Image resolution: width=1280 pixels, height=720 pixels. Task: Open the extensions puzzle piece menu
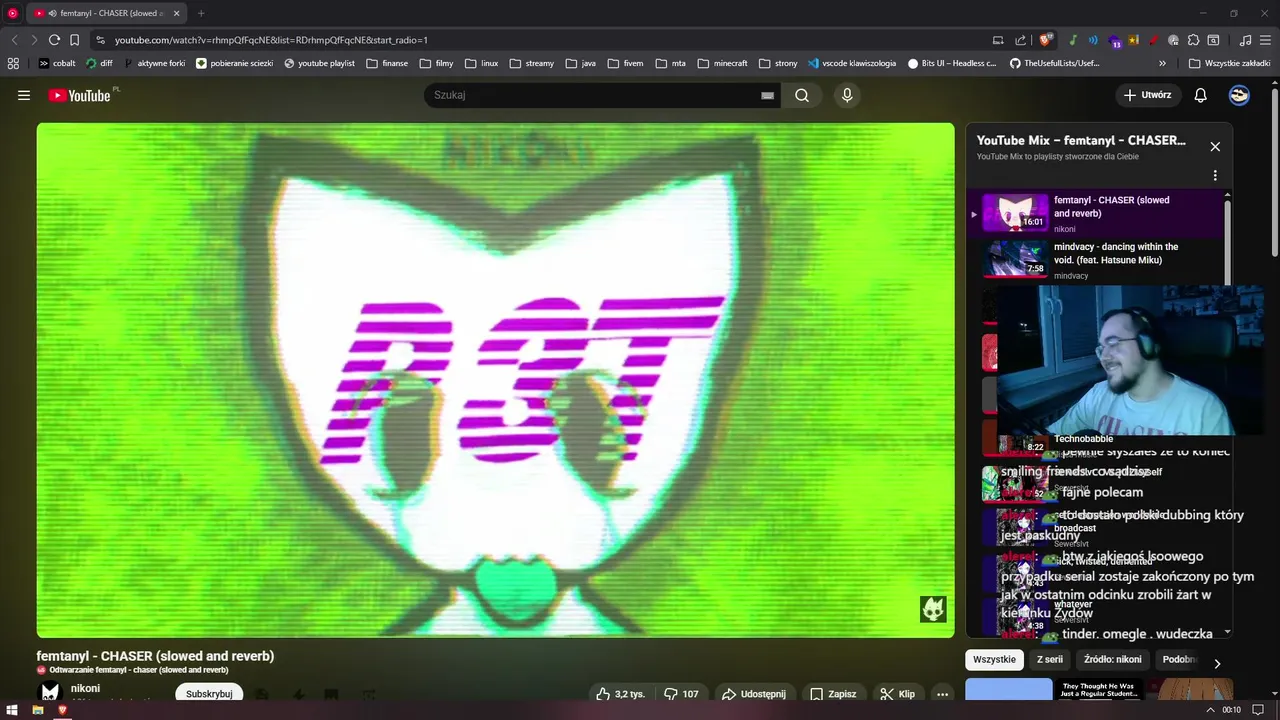(x=1193, y=40)
